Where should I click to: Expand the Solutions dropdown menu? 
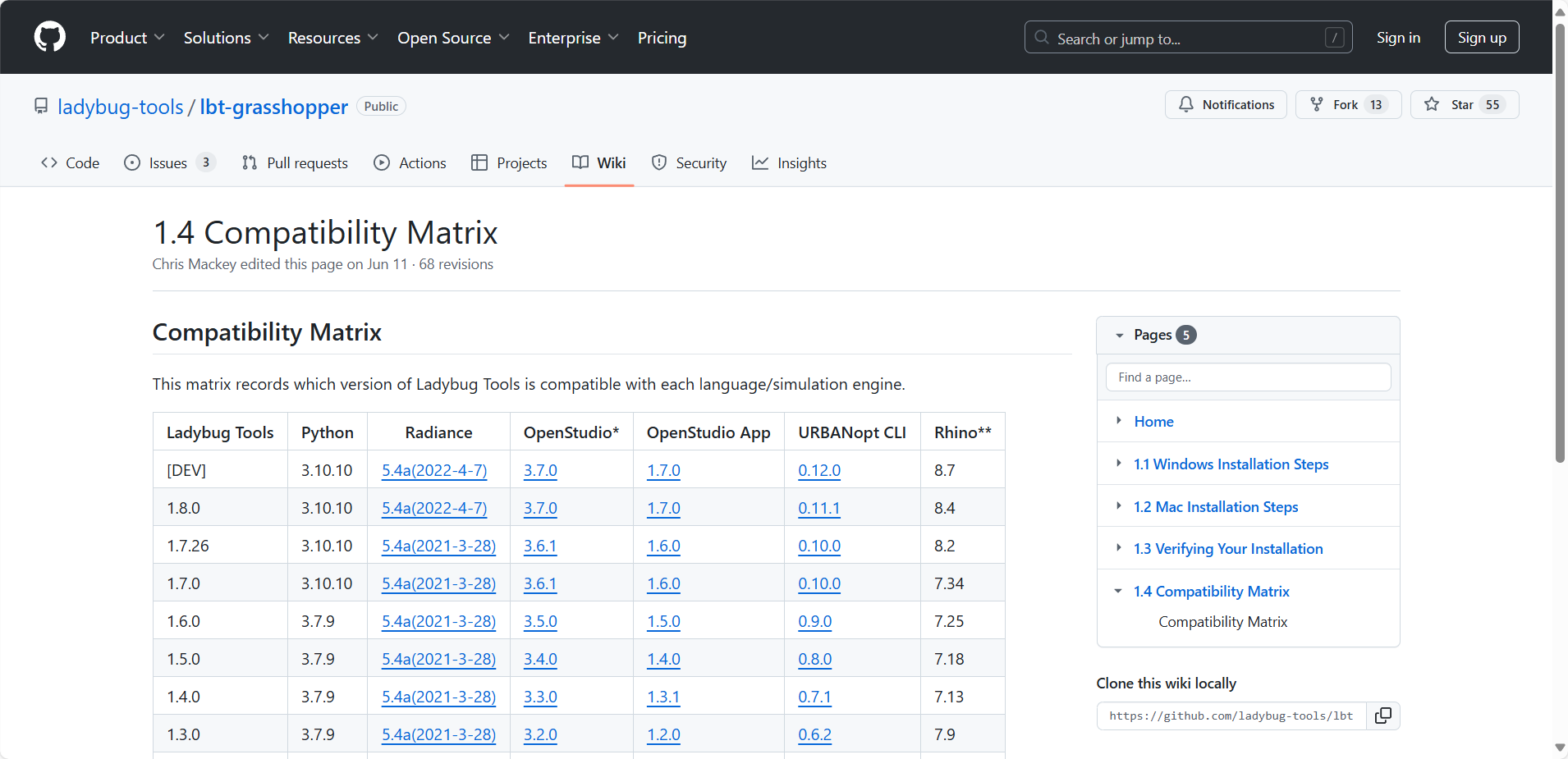click(226, 38)
